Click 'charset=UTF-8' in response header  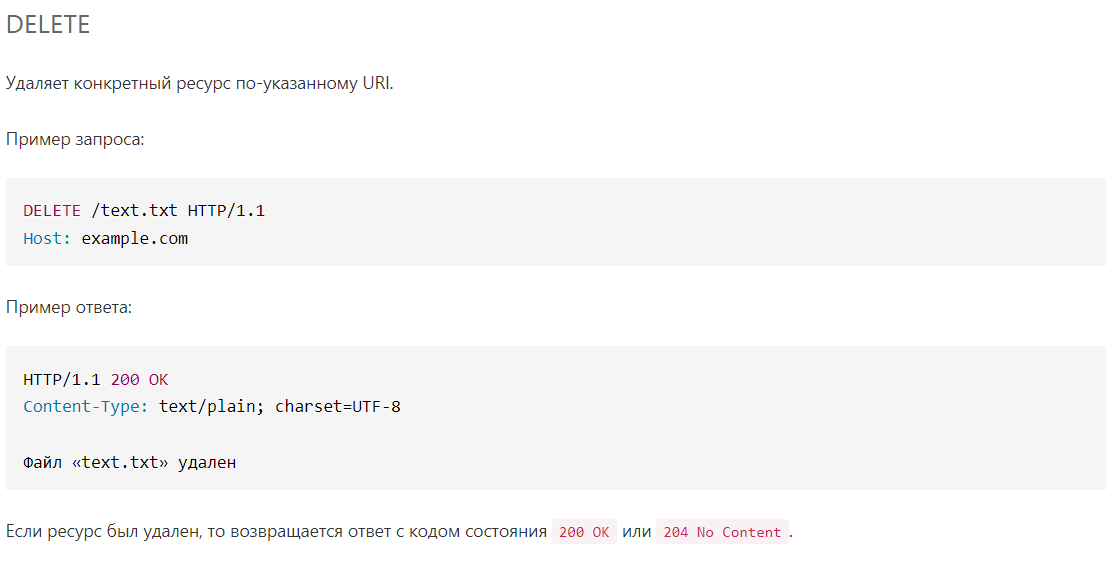(338, 407)
